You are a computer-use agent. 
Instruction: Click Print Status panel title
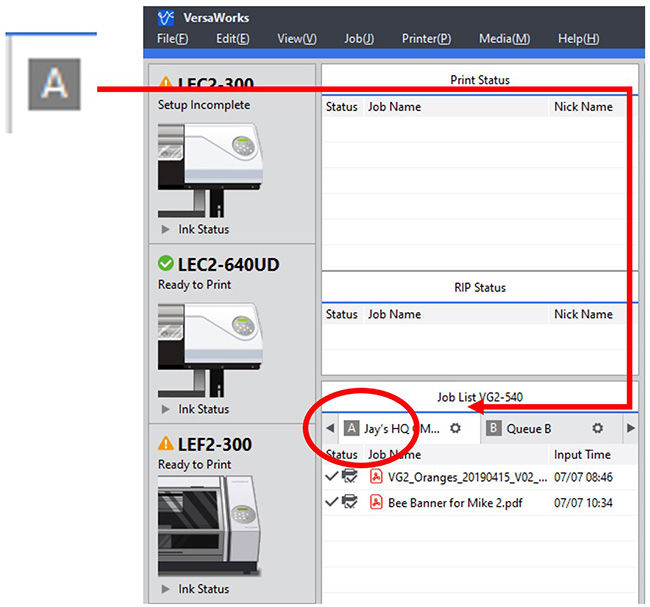point(480,80)
